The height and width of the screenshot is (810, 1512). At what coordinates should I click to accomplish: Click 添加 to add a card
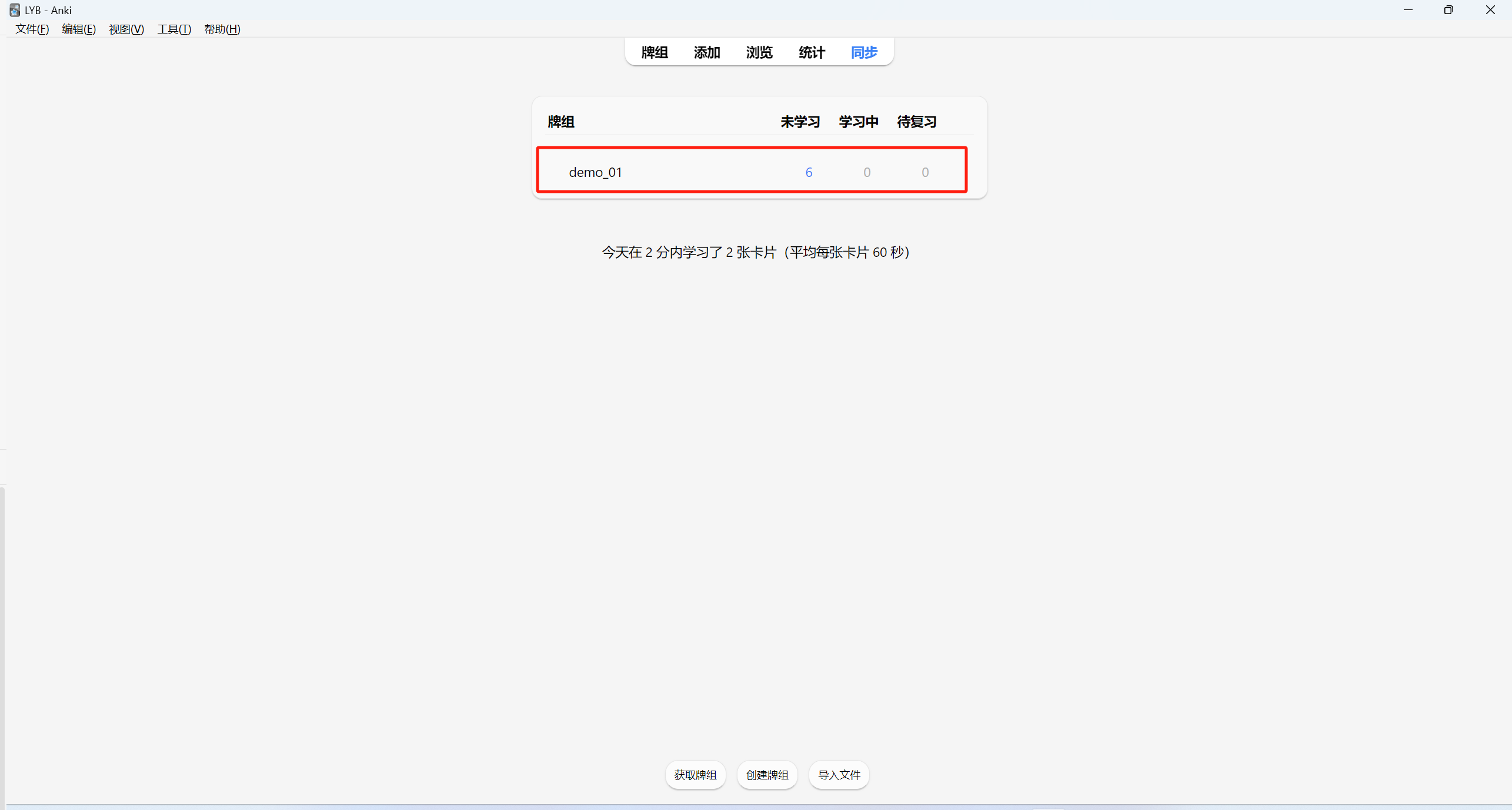[706, 52]
